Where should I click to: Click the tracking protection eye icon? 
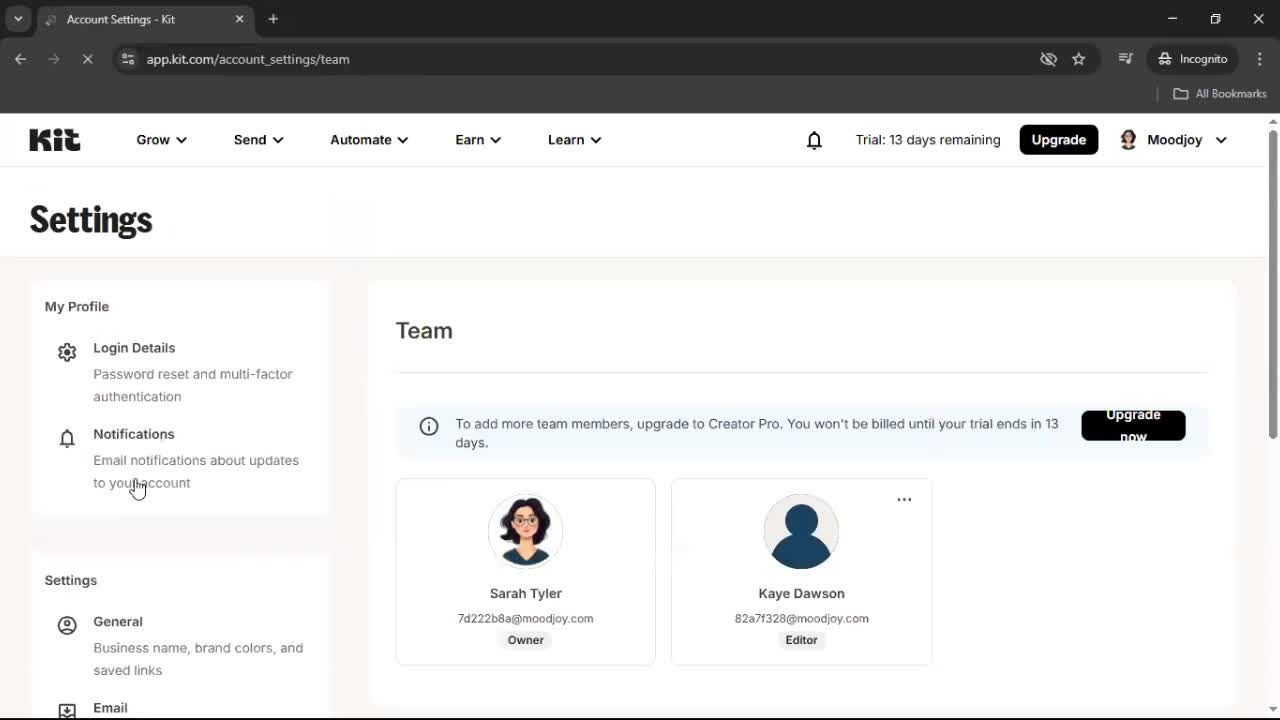(1048, 59)
